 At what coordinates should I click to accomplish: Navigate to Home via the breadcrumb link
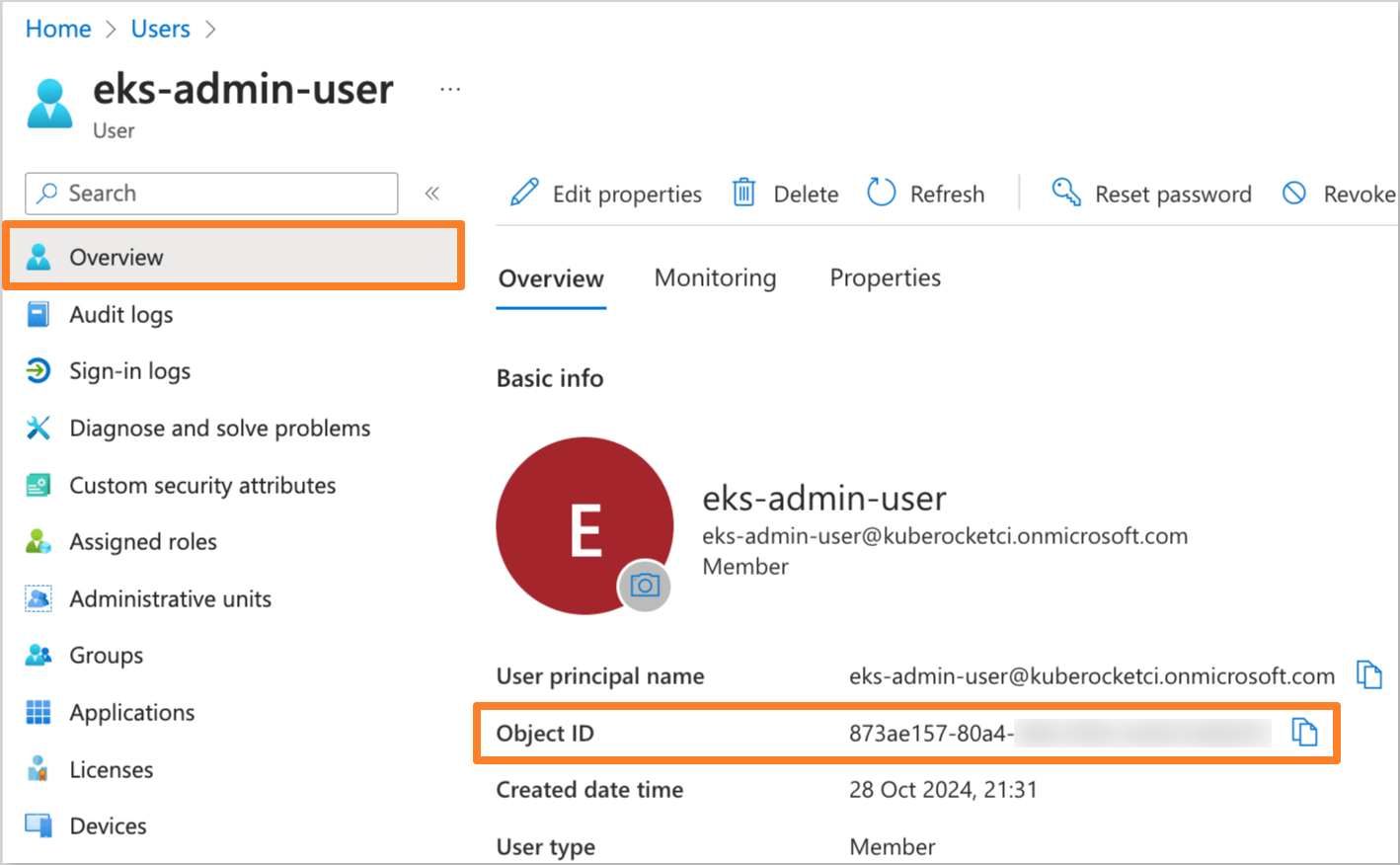pyautogui.click(x=57, y=29)
